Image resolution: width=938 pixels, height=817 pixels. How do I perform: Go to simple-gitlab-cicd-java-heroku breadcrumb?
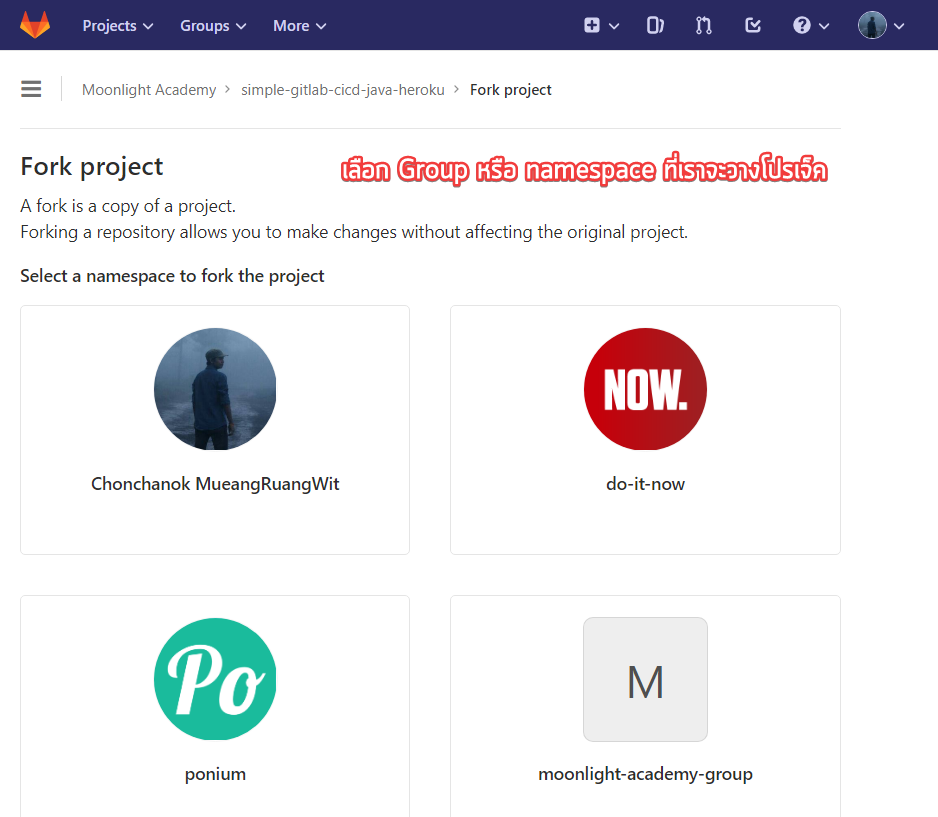(x=343, y=90)
